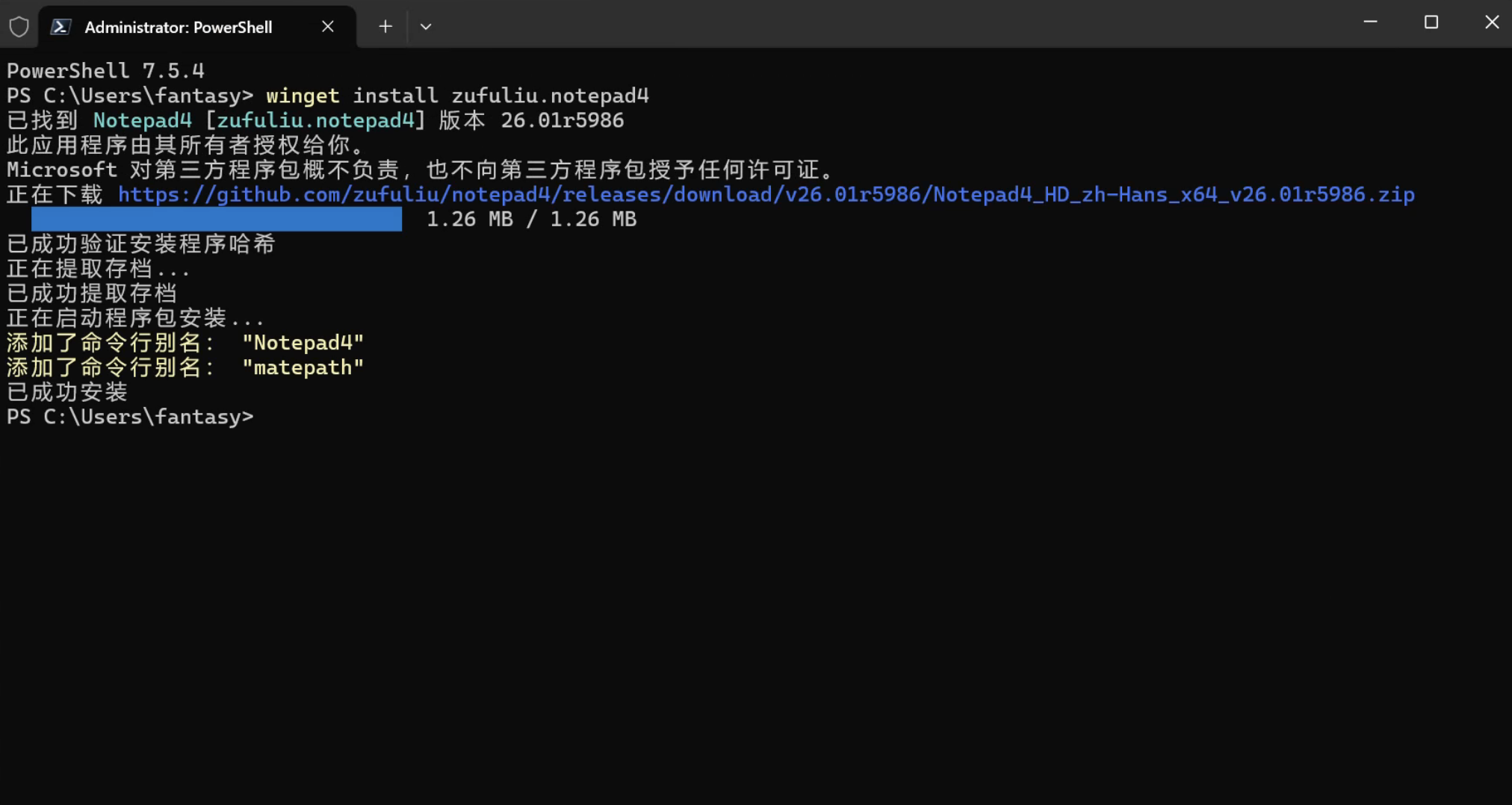Click the last PS C:\Users\fantasy> prompt line
This screenshot has height=805, width=1512.
130,417
